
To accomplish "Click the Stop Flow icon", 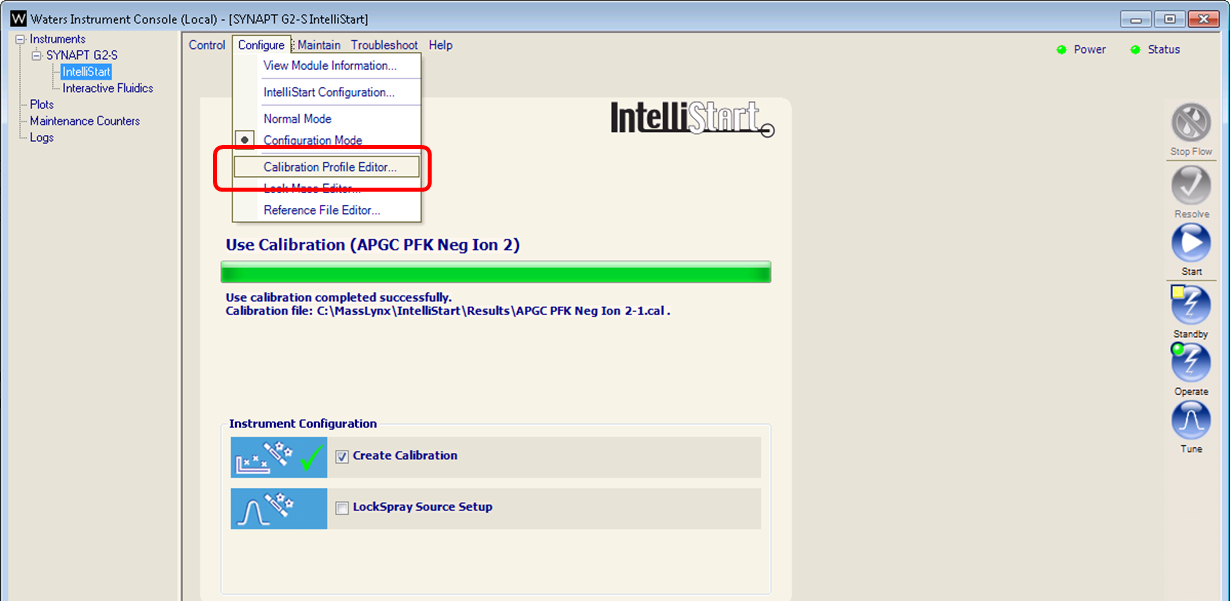I will tap(1191, 123).
